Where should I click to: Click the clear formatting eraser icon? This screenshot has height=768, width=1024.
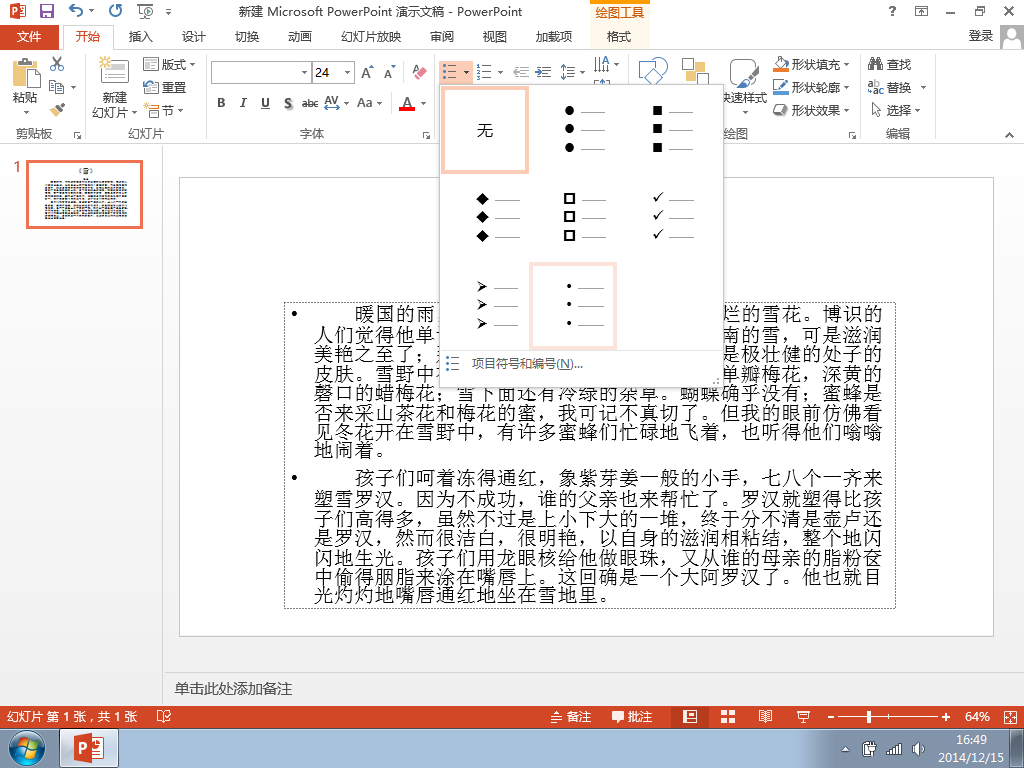(x=419, y=72)
